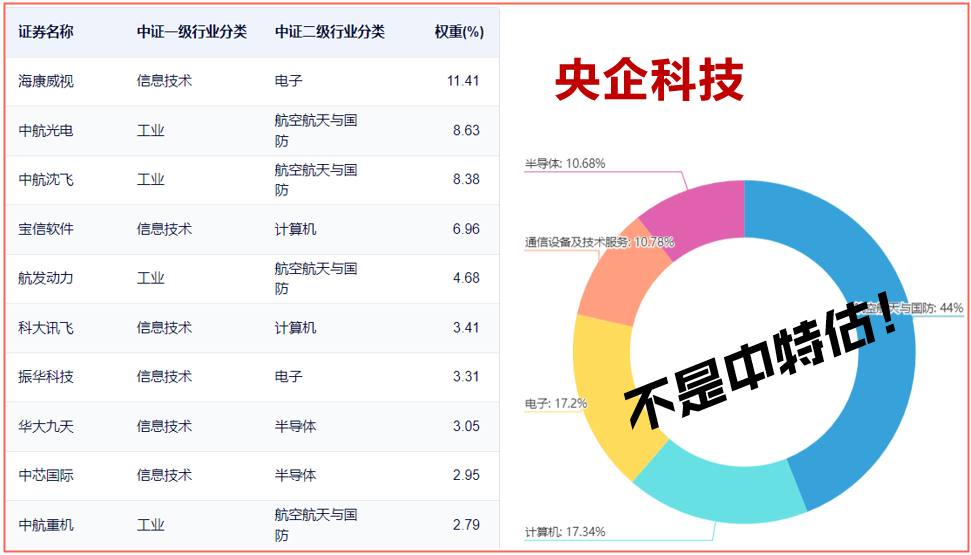Viewport: 971px width, 555px height.
Task: Select the 中芯国际 stock name
Action: (x=46, y=475)
